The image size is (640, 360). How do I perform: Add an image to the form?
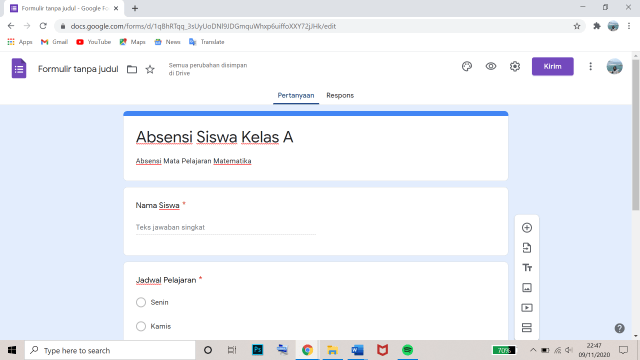pos(527,288)
